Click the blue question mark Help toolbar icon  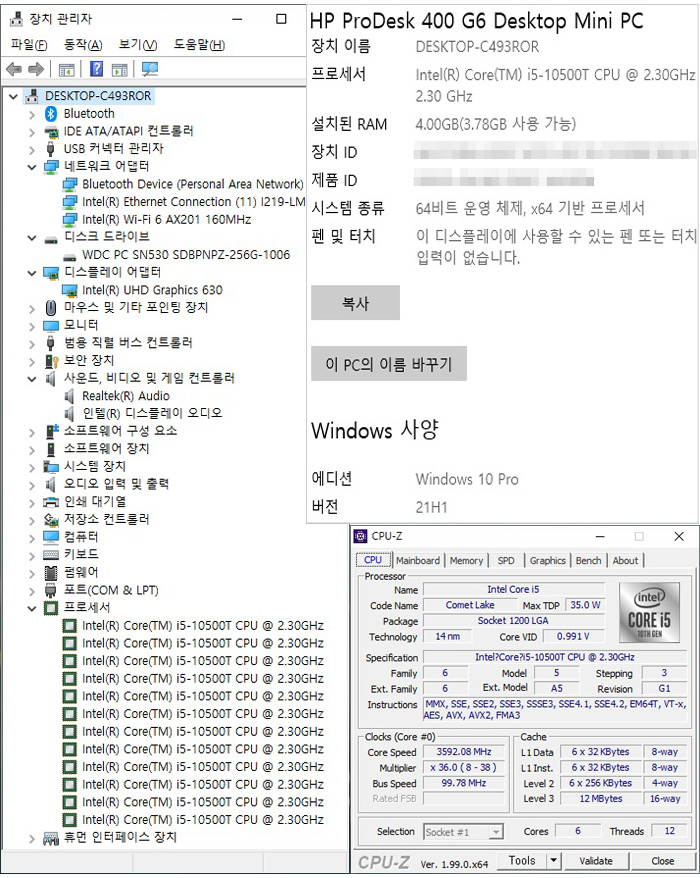pyautogui.click(x=97, y=69)
